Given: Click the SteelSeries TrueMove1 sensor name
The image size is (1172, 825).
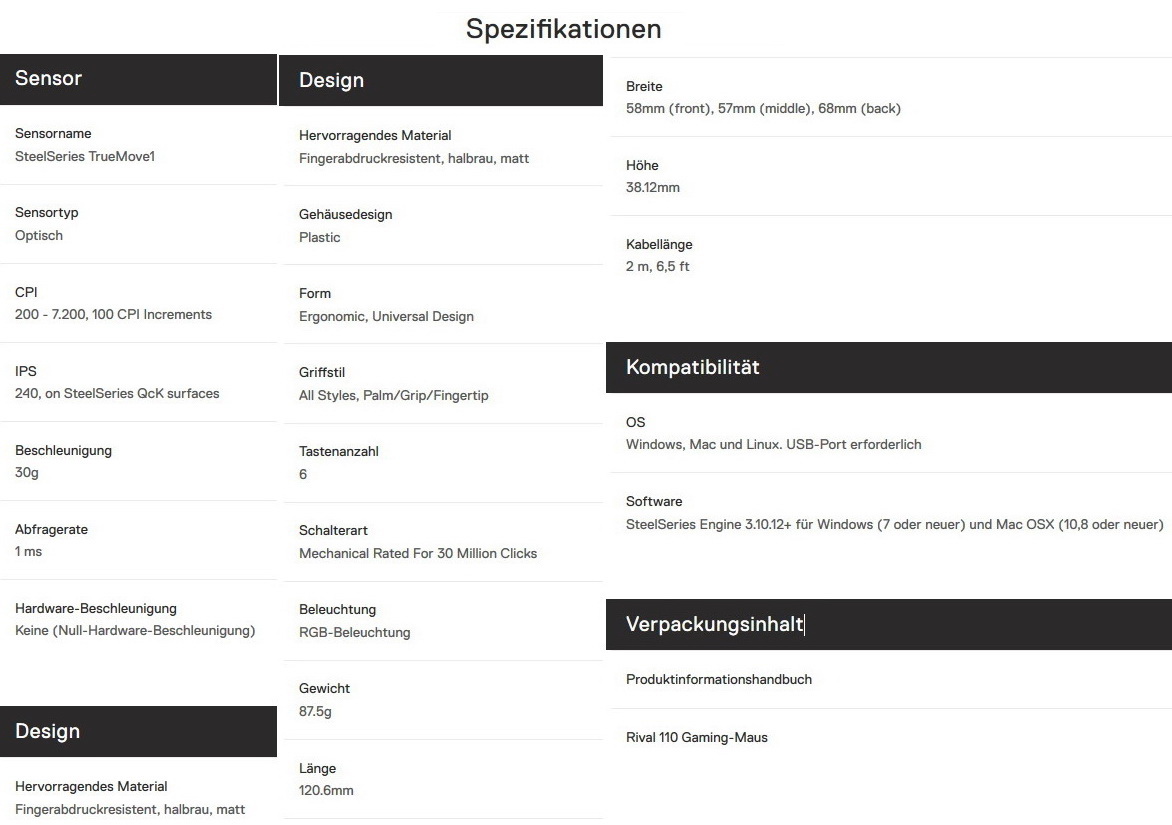Looking at the screenshot, I should 85,156.
